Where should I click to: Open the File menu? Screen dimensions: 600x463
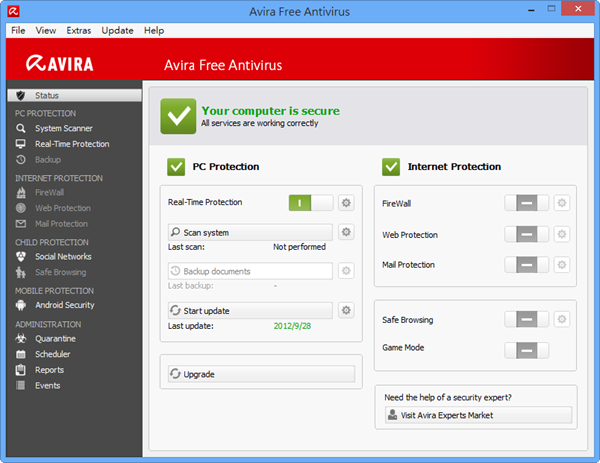click(x=18, y=31)
